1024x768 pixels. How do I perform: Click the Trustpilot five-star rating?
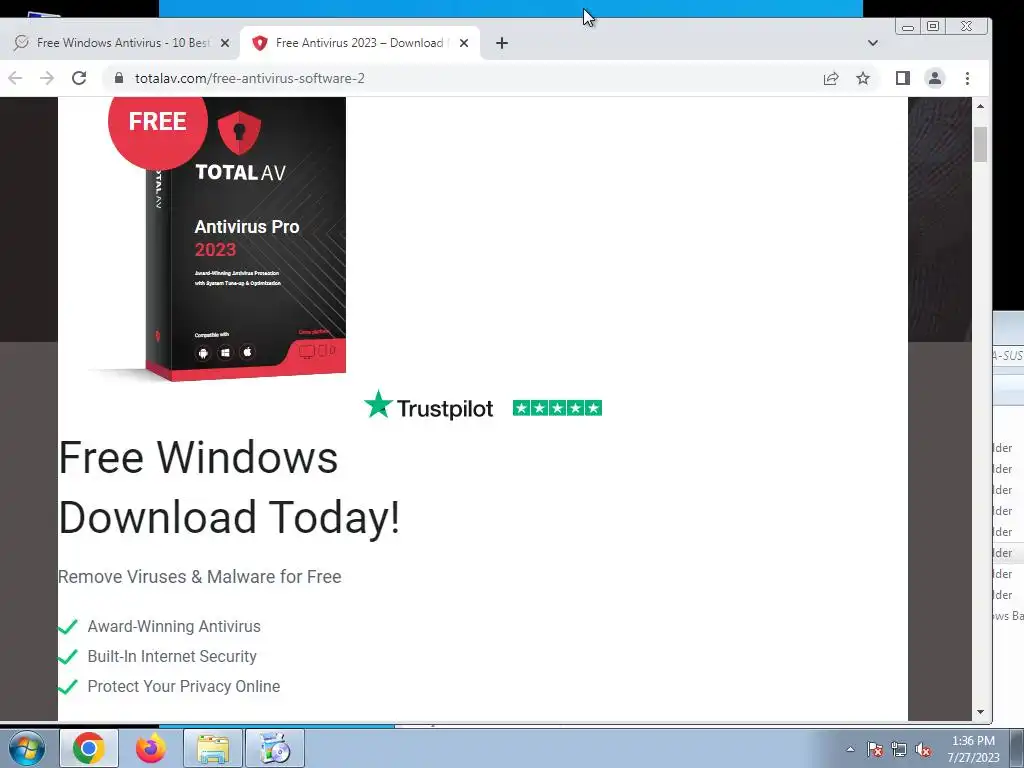(x=557, y=408)
